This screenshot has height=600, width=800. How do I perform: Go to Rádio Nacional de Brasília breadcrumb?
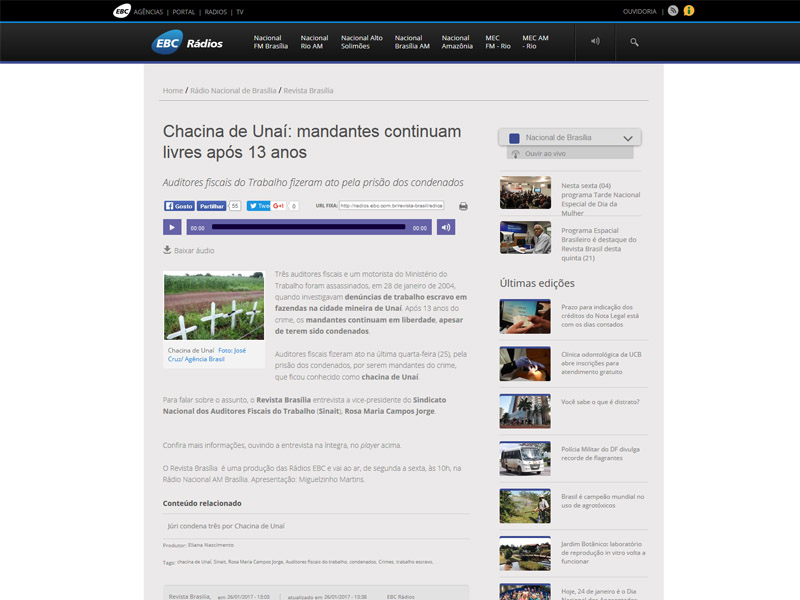[x=233, y=90]
